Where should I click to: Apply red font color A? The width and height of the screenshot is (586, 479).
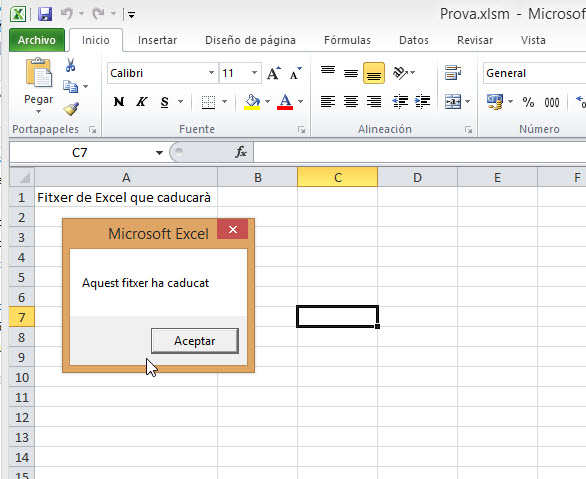(285, 102)
